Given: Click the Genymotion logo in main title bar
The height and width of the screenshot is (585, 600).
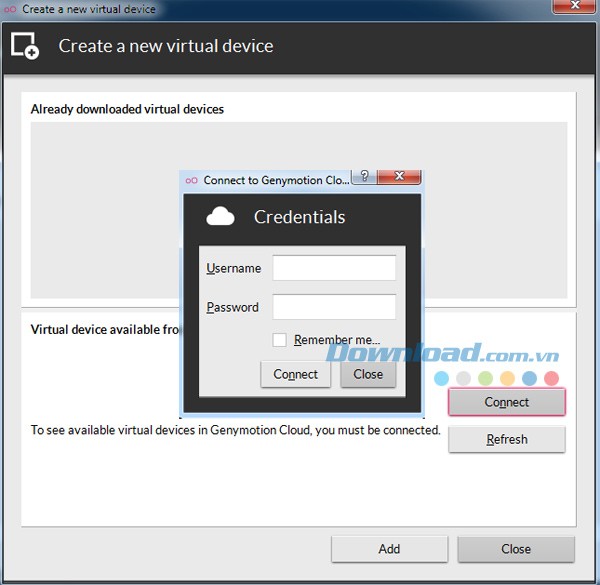Looking at the screenshot, I should tap(10, 9).
